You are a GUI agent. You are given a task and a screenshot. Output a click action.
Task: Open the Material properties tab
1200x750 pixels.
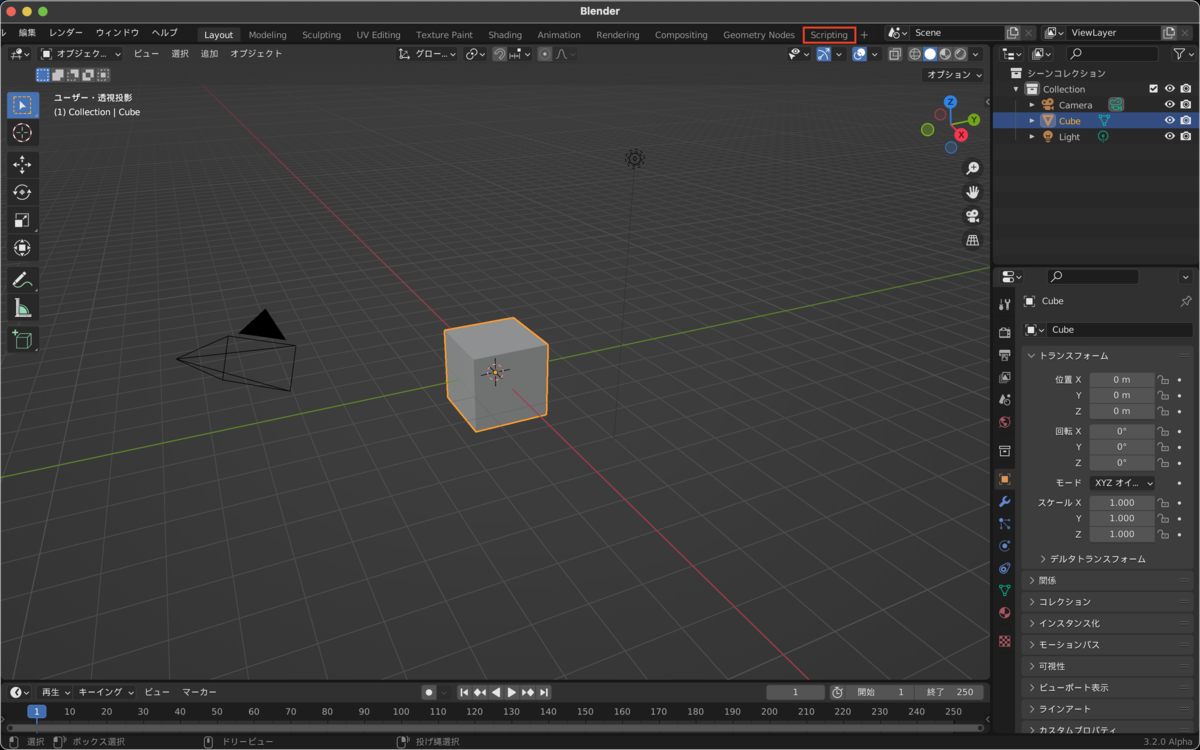[1005, 613]
